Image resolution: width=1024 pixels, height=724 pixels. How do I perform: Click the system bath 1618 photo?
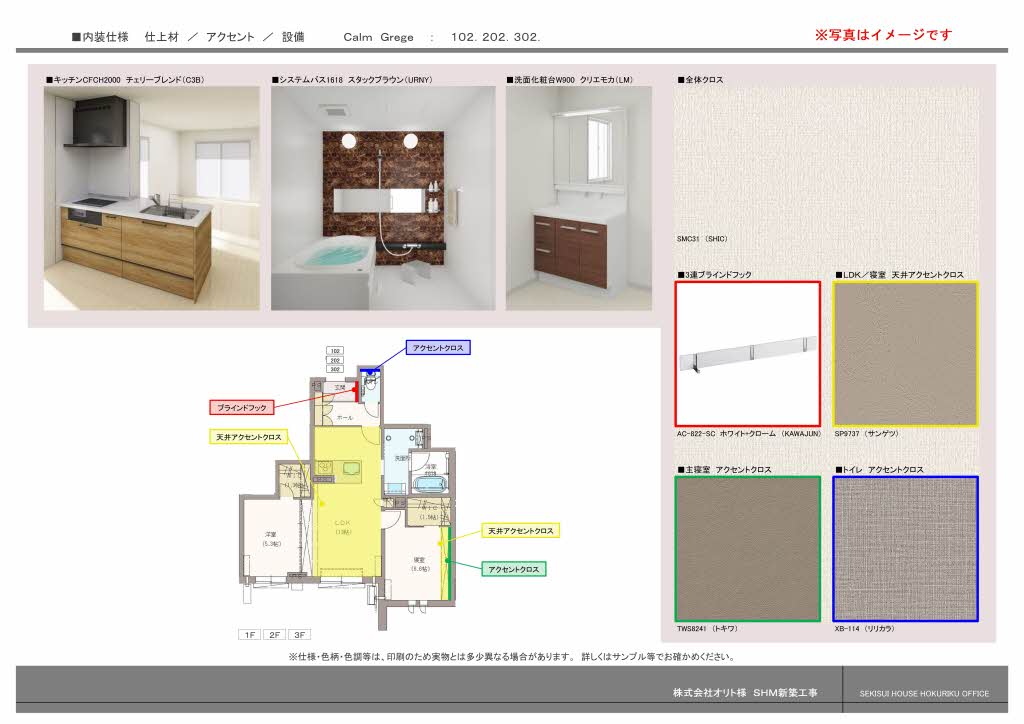point(383,197)
